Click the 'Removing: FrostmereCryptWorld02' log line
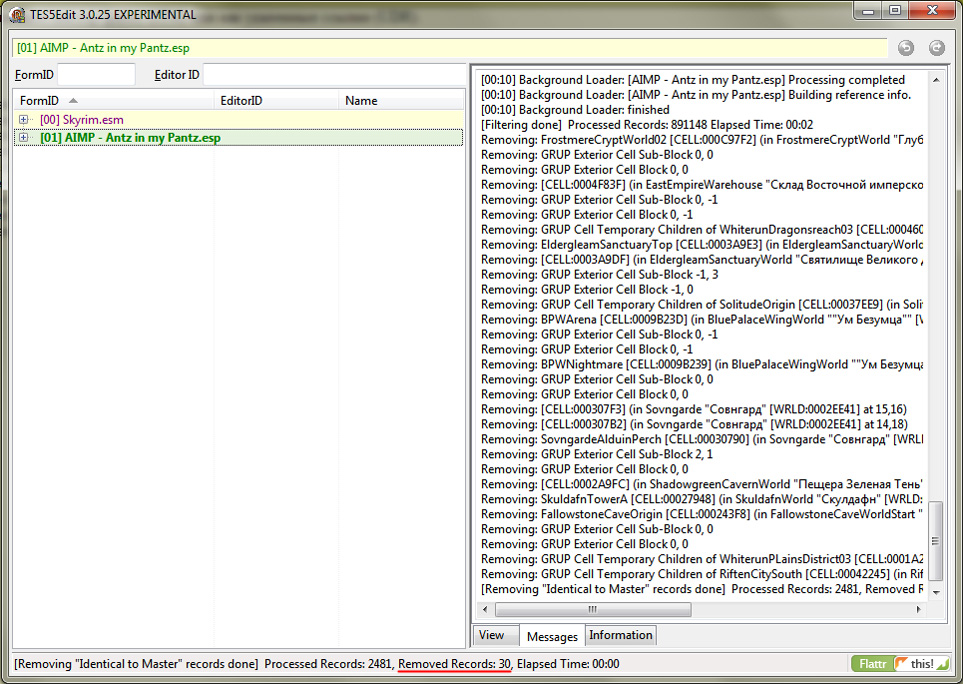 point(702,139)
